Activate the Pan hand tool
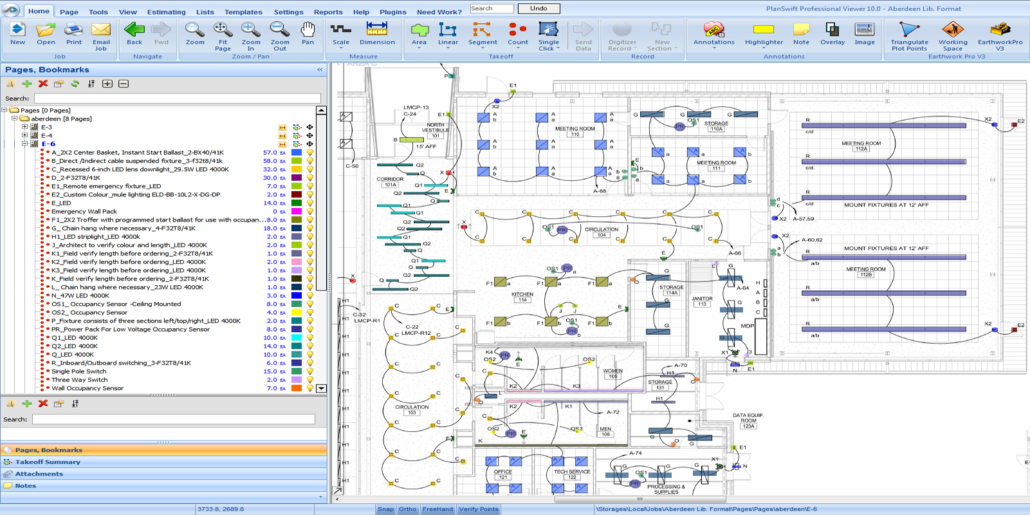Viewport: 1030px width, 515px height. (308, 35)
